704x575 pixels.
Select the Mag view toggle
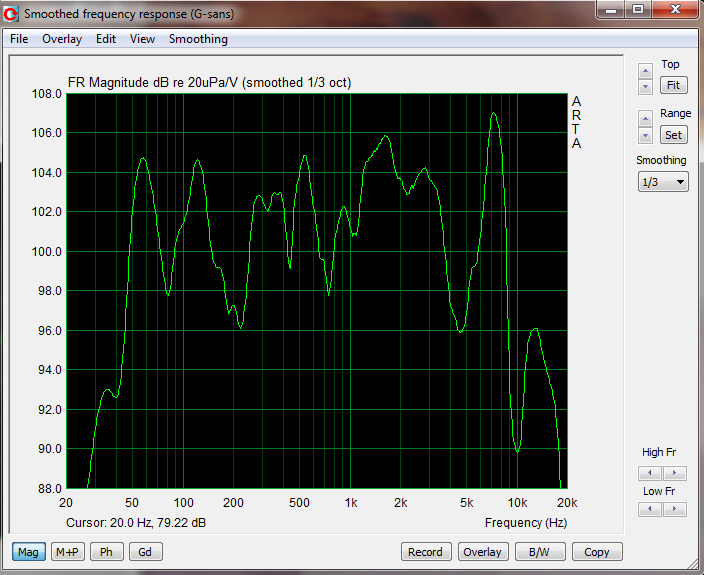28,552
